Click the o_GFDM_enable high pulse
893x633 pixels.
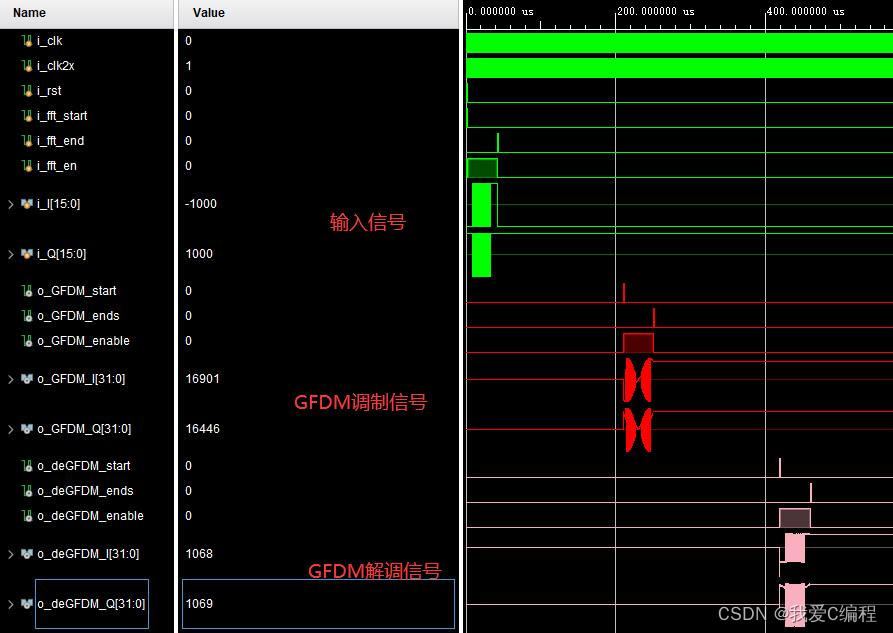click(x=638, y=343)
